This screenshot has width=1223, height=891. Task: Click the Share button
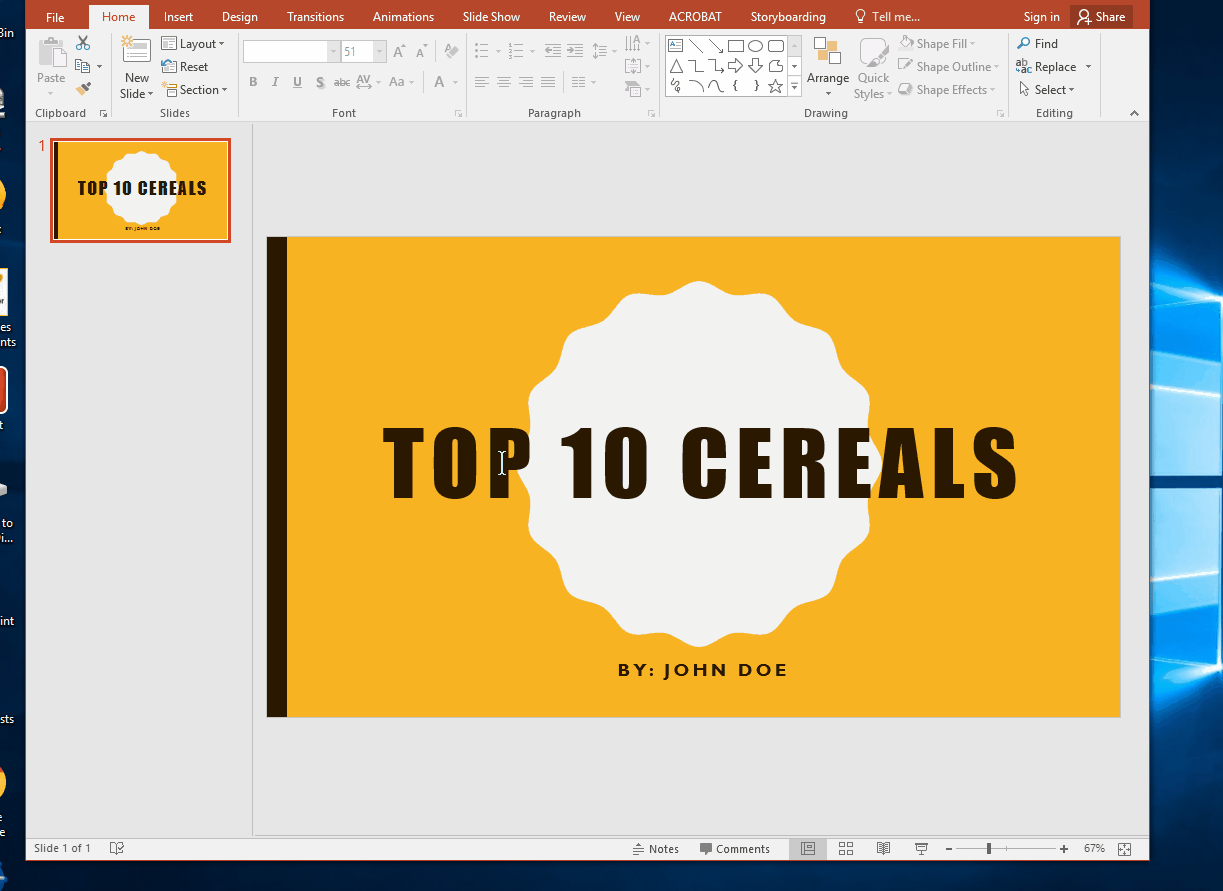[x=1101, y=17]
